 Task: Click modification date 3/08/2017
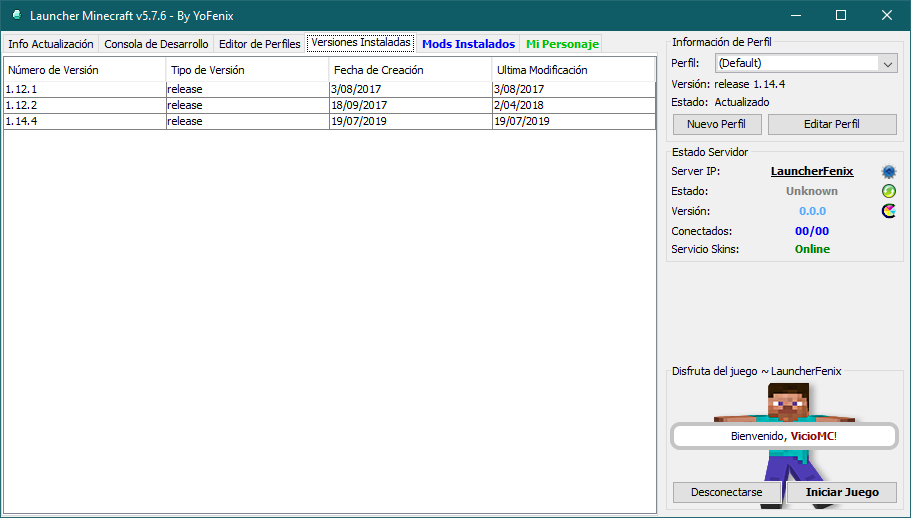tap(519, 89)
